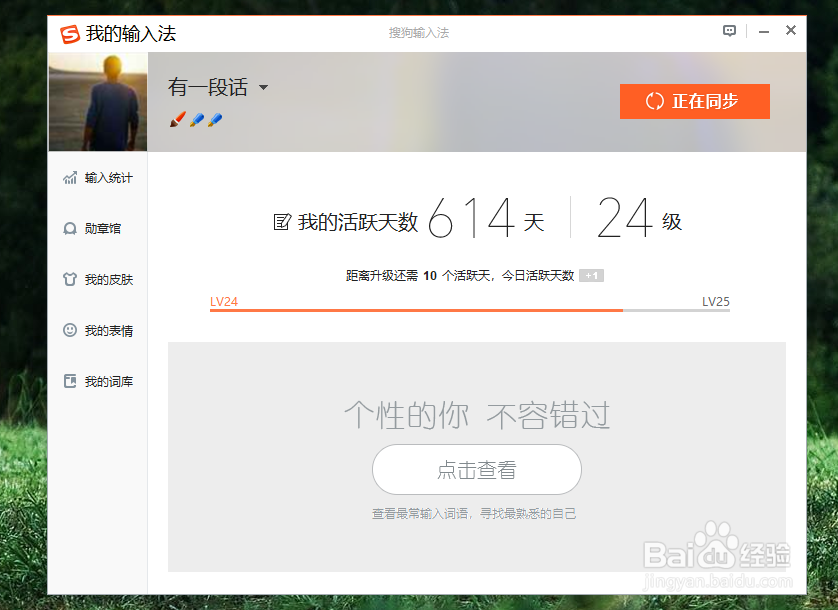Open the 我的皮肤 skins panel
Image resolution: width=838 pixels, height=610 pixels.
pos(96,279)
